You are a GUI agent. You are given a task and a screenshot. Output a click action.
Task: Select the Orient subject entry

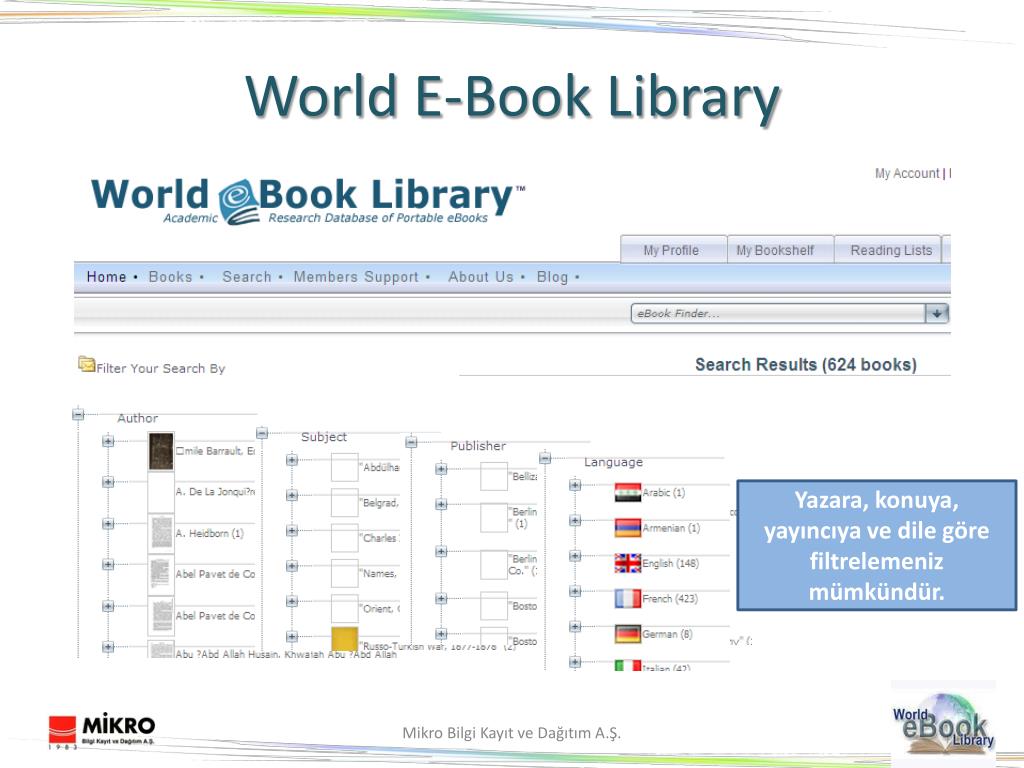(381, 609)
